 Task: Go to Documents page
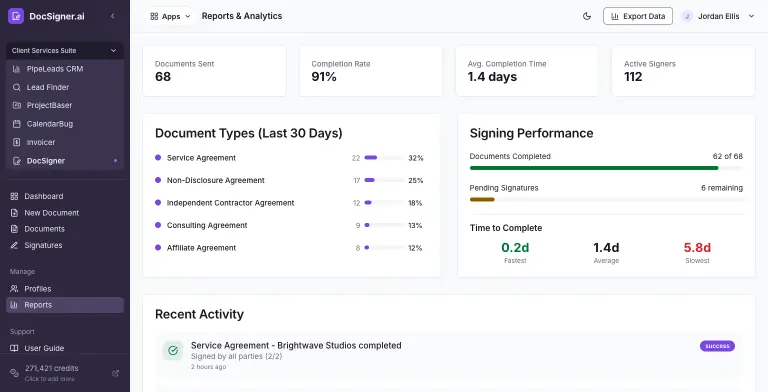tap(65, 229)
